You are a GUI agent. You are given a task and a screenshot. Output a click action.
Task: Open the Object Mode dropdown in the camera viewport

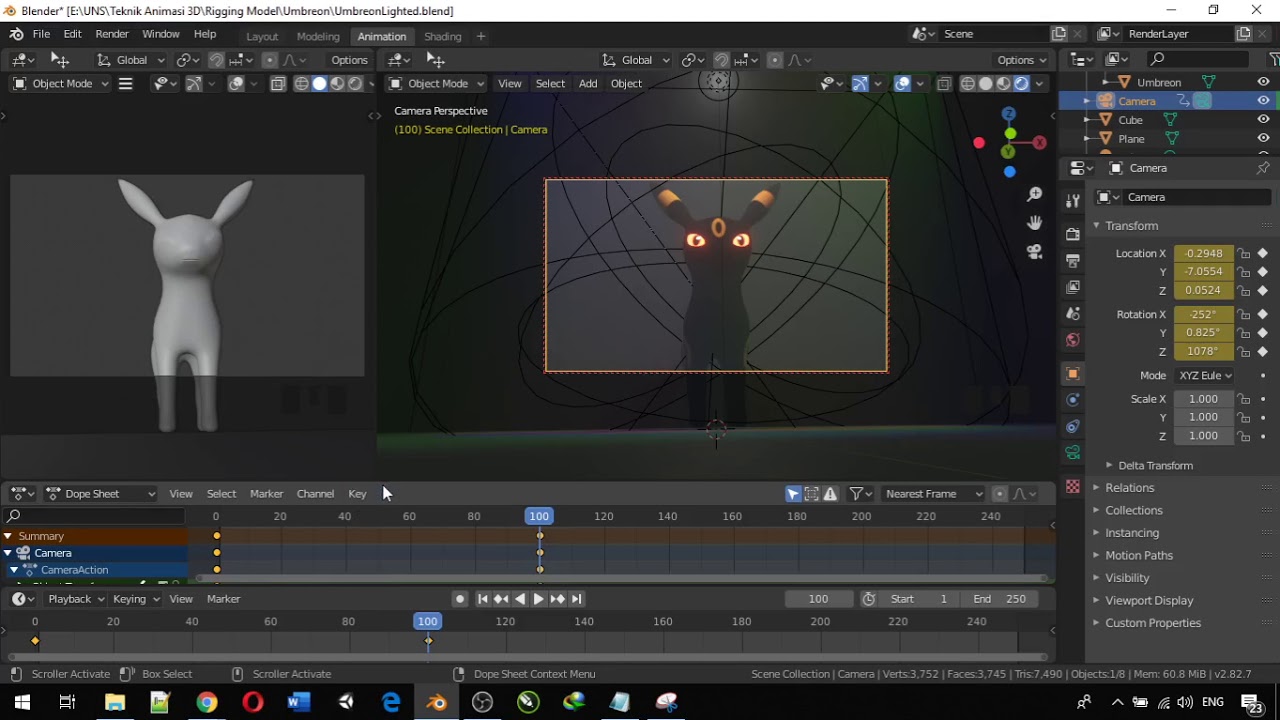(436, 84)
